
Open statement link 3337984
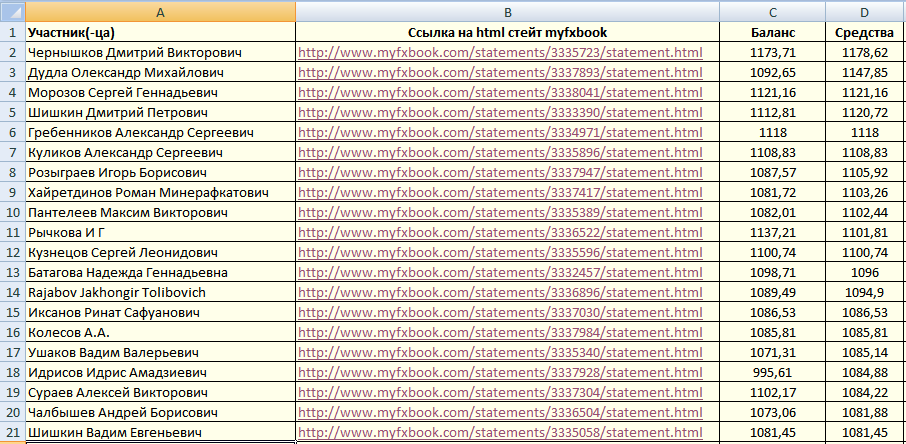coord(500,332)
